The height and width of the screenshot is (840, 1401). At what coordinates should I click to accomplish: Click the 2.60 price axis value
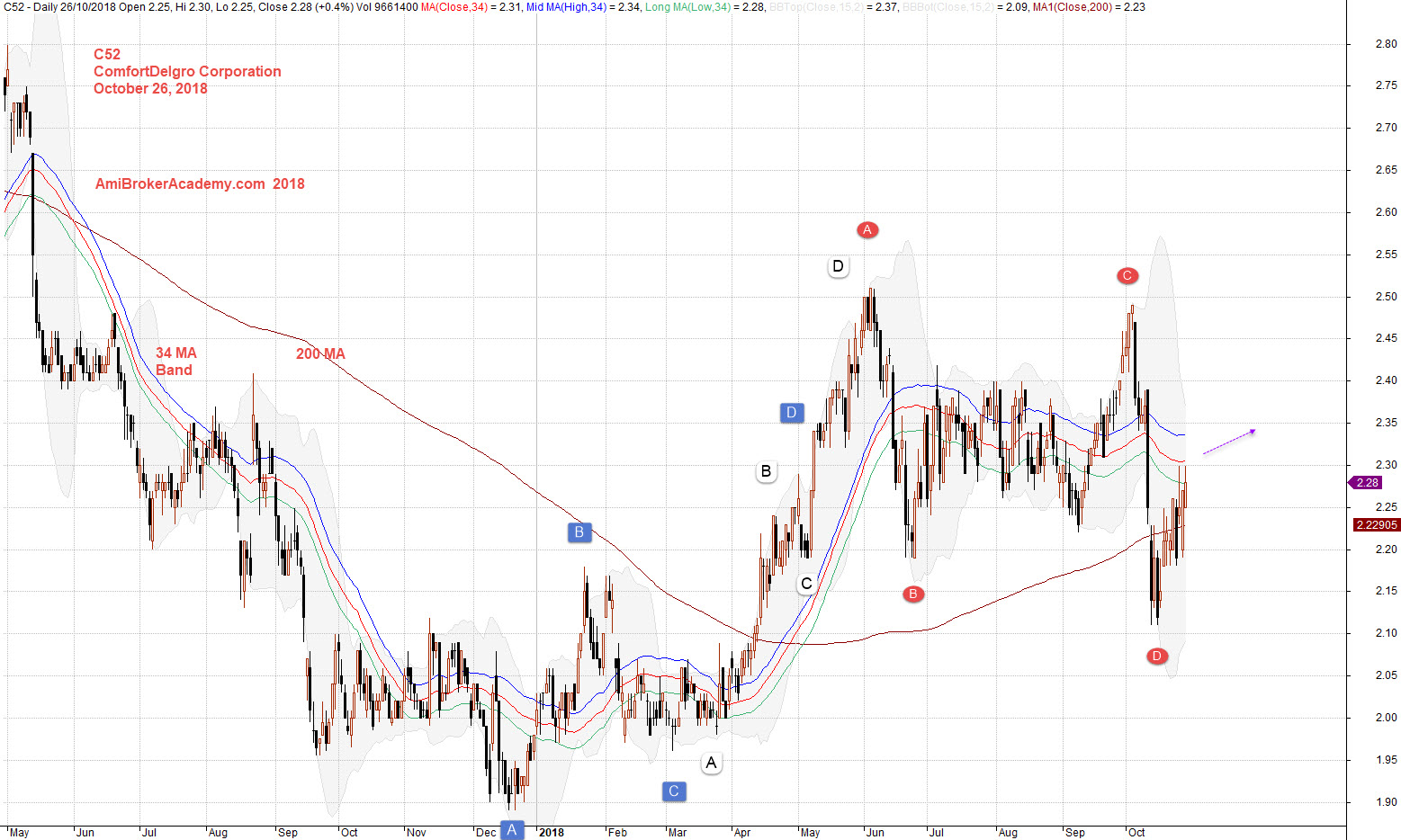pyautogui.click(x=1386, y=212)
